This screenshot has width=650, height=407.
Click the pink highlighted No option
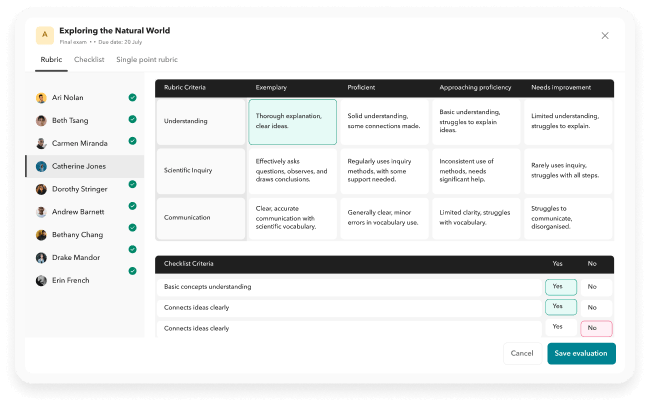[x=596, y=328]
